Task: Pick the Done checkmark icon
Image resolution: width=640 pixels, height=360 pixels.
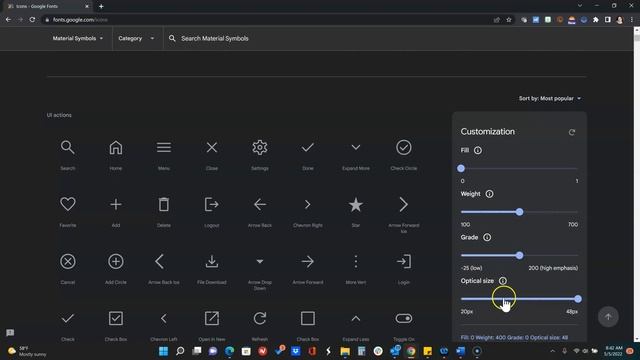Action: point(308,147)
